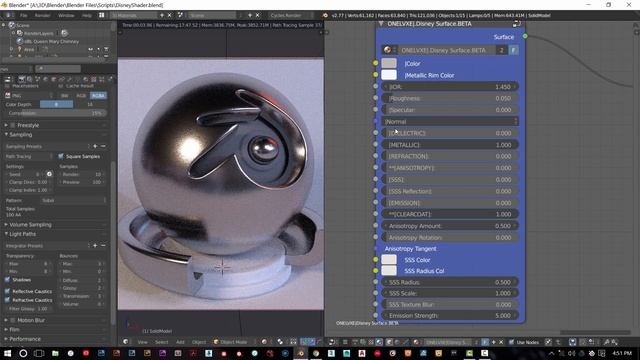Open the Render menu
Viewport: 640px width, 360px height.
(42, 15)
